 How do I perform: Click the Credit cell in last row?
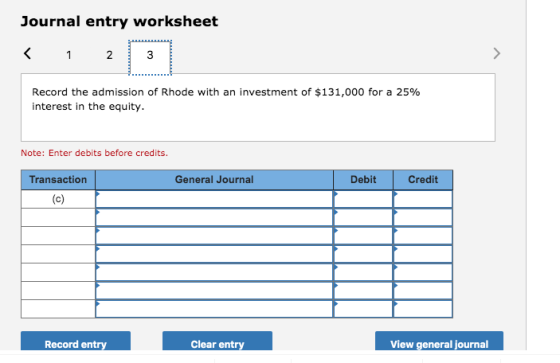click(x=423, y=309)
